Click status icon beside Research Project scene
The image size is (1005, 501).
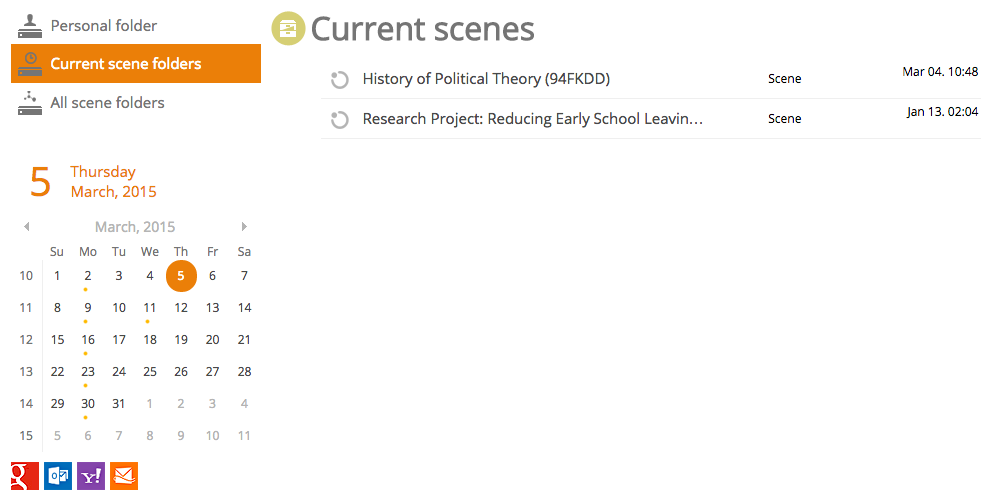click(x=339, y=120)
